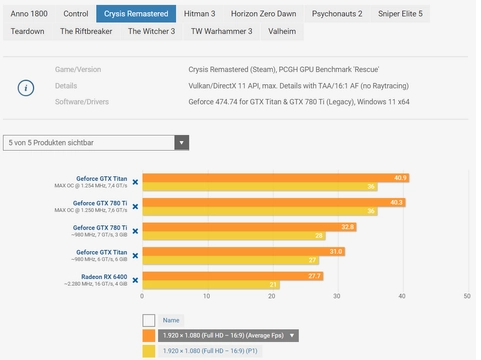Open stock Geforce GTX 780 Ti 3 GiB link
The width and height of the screenshot is (481, 360).
coord(100,228)
